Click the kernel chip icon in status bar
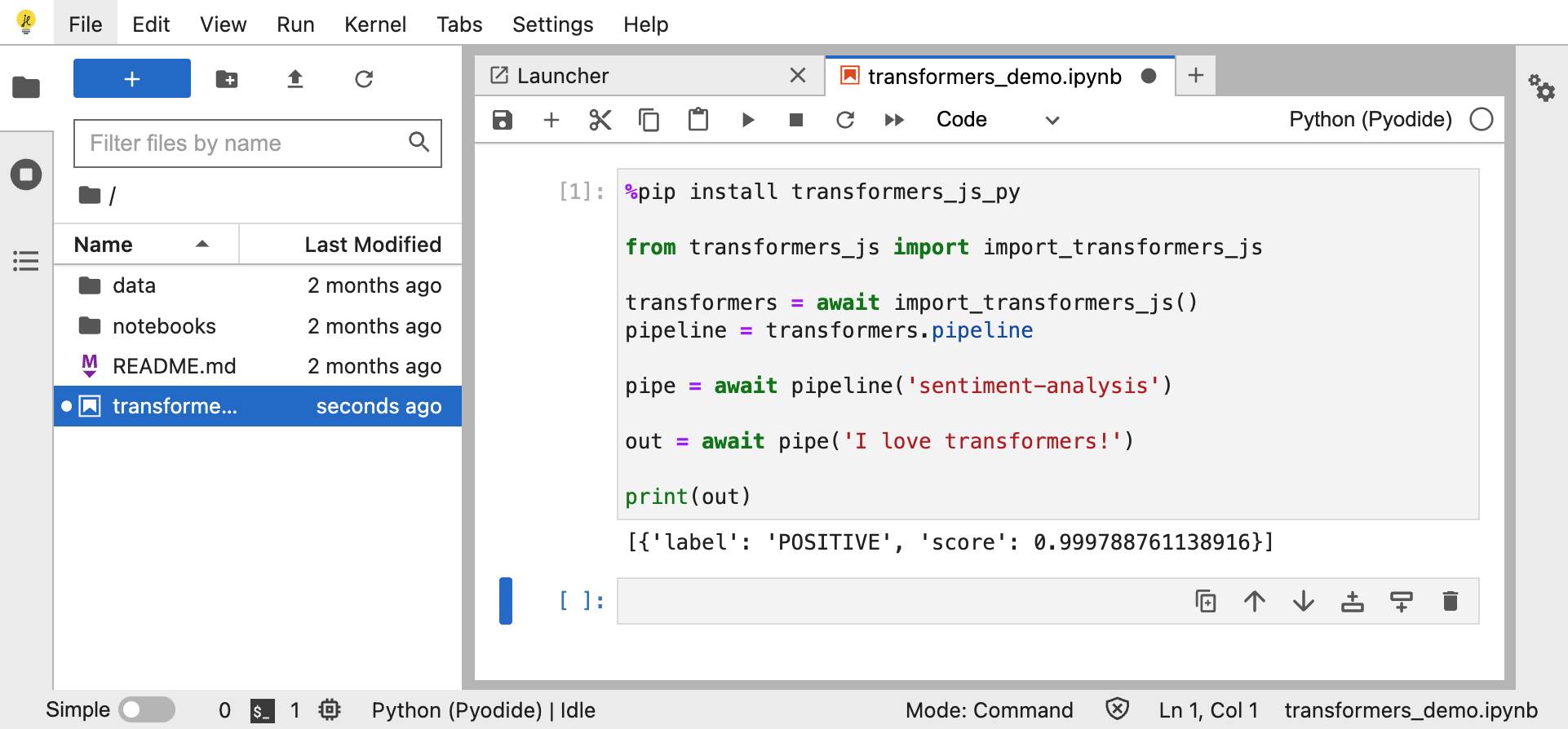Image resolution: width=1568 pixels, height=729 pixels. point(330,709)
